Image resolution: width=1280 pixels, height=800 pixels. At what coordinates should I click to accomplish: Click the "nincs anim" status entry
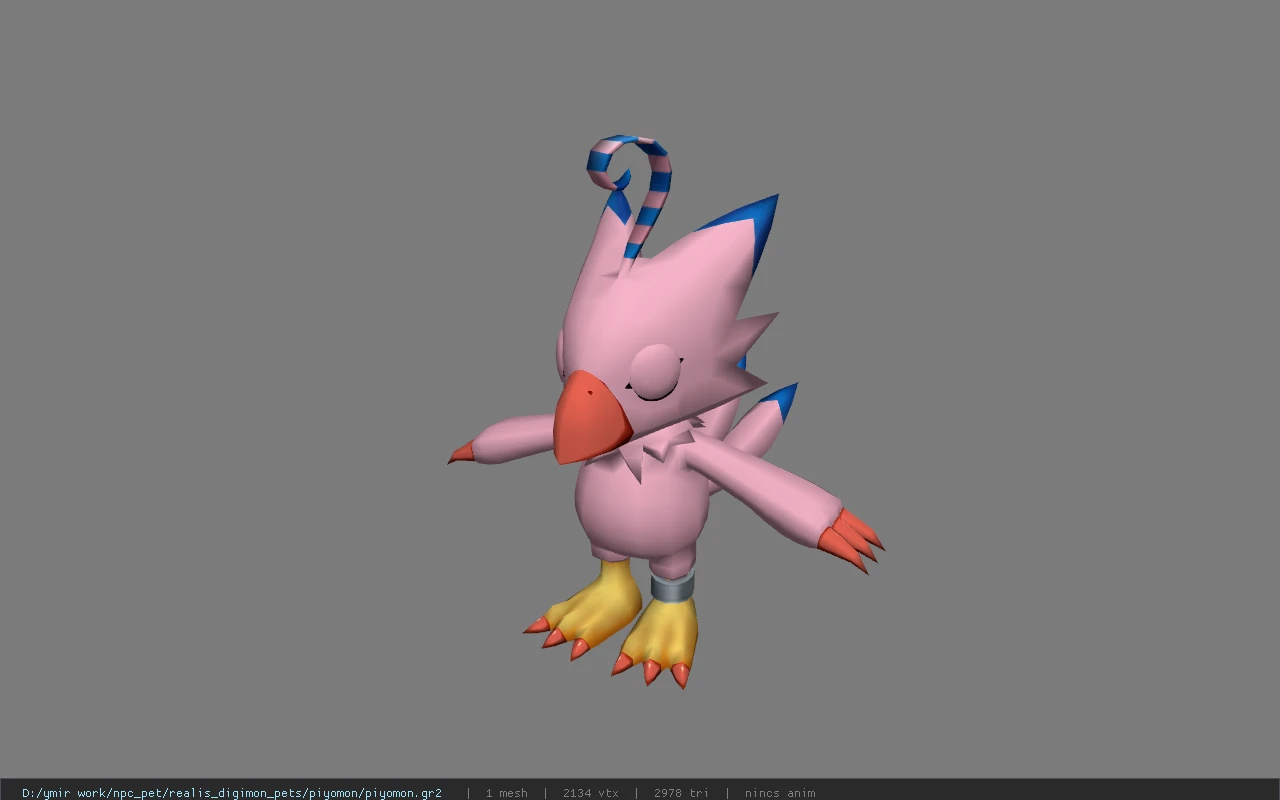[780, 793]
